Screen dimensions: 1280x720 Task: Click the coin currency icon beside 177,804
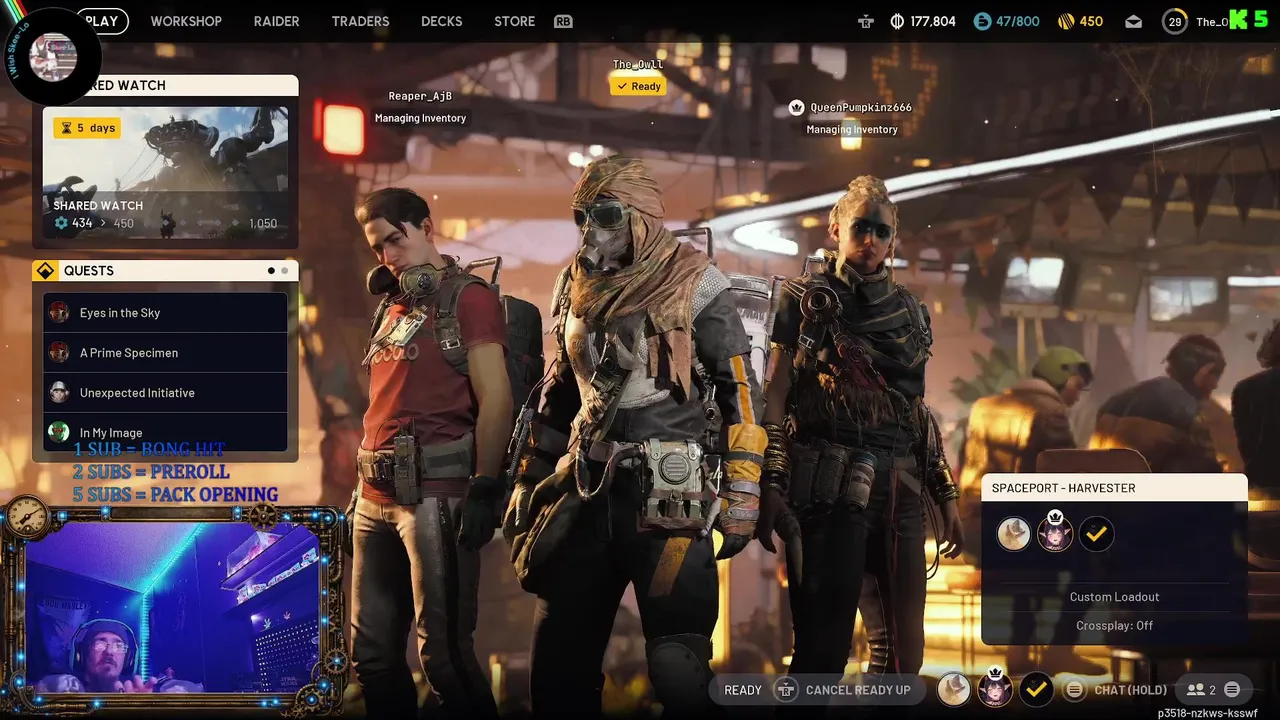[x=897, y=21]
